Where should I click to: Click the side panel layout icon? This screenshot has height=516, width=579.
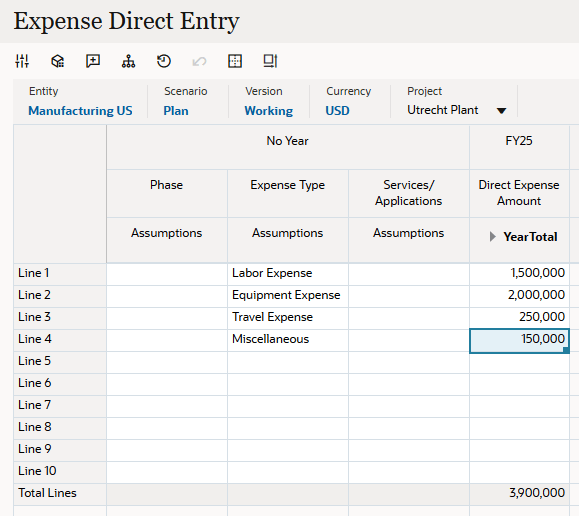270,61
